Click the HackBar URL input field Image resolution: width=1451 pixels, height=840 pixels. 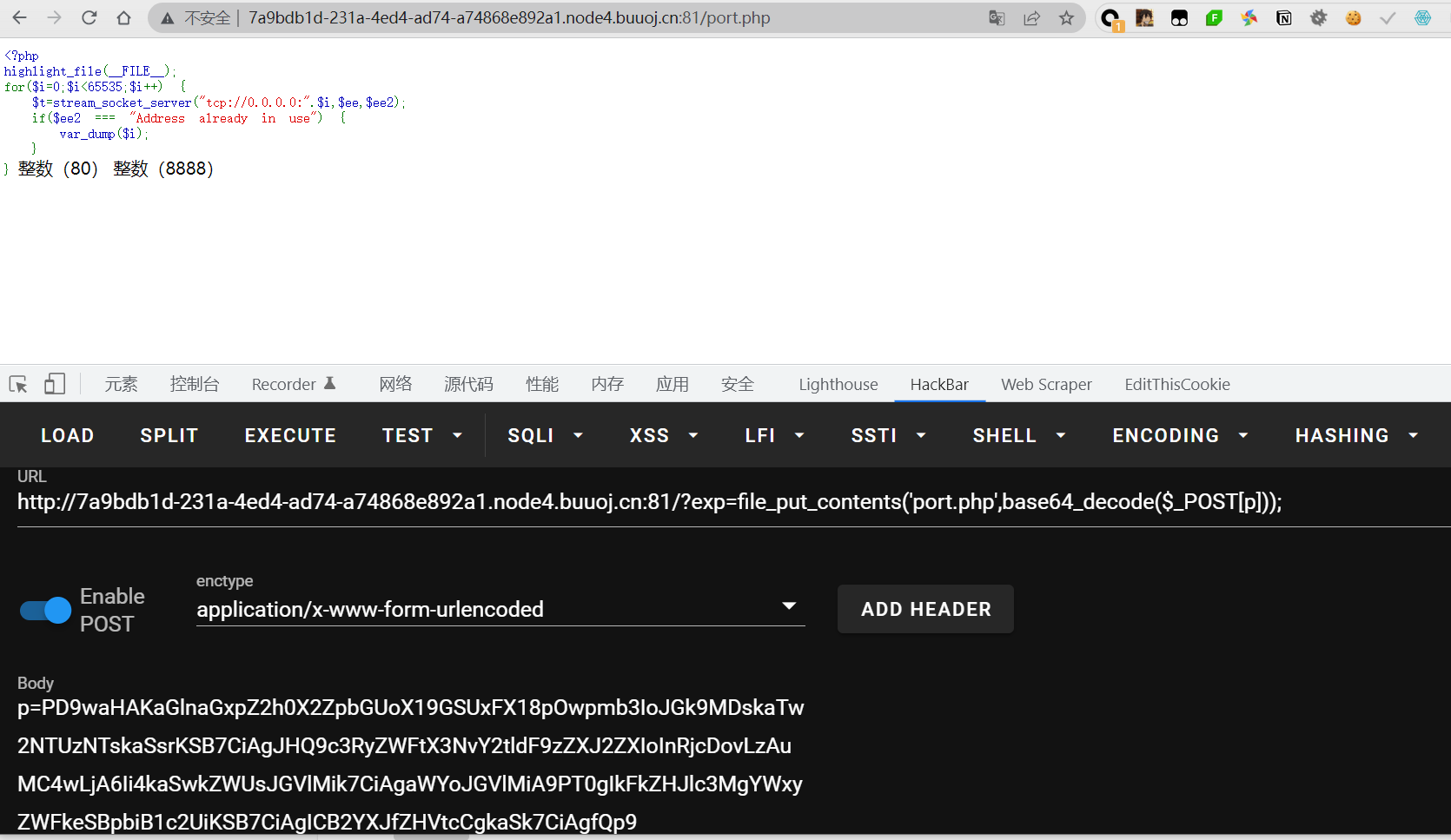(x=734, y=502)
